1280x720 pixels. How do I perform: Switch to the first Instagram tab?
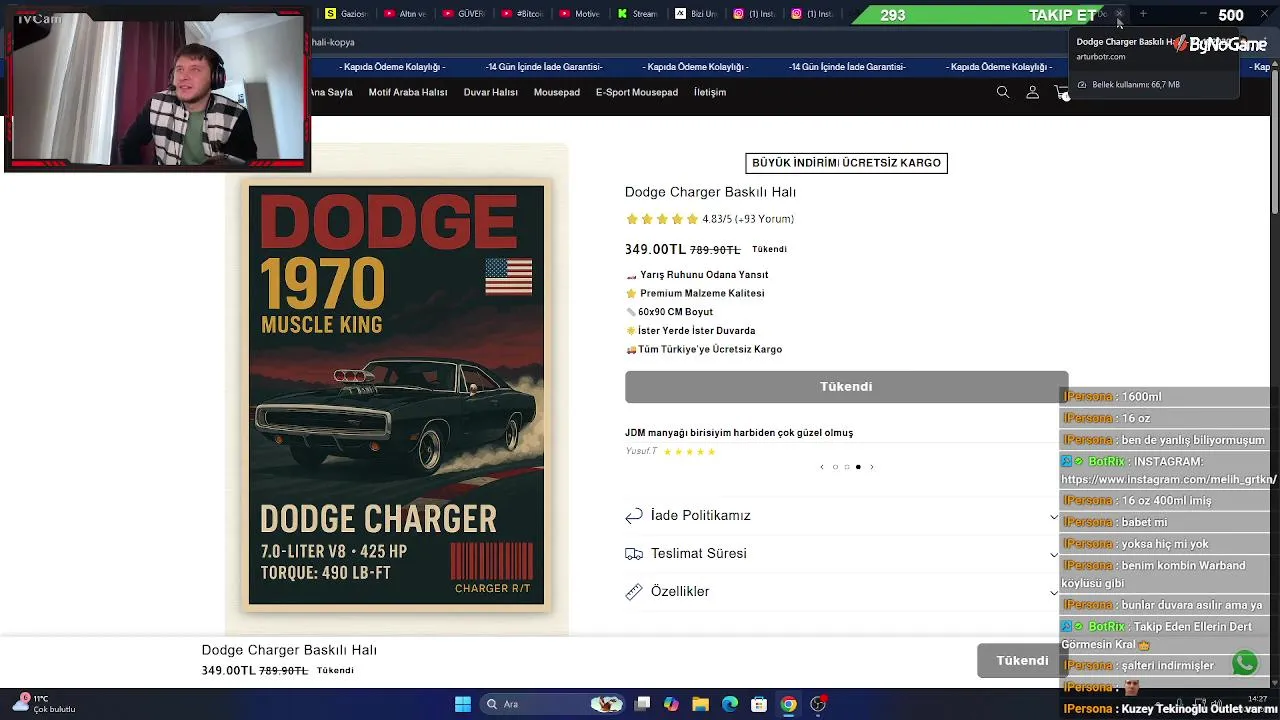(753, 14)
